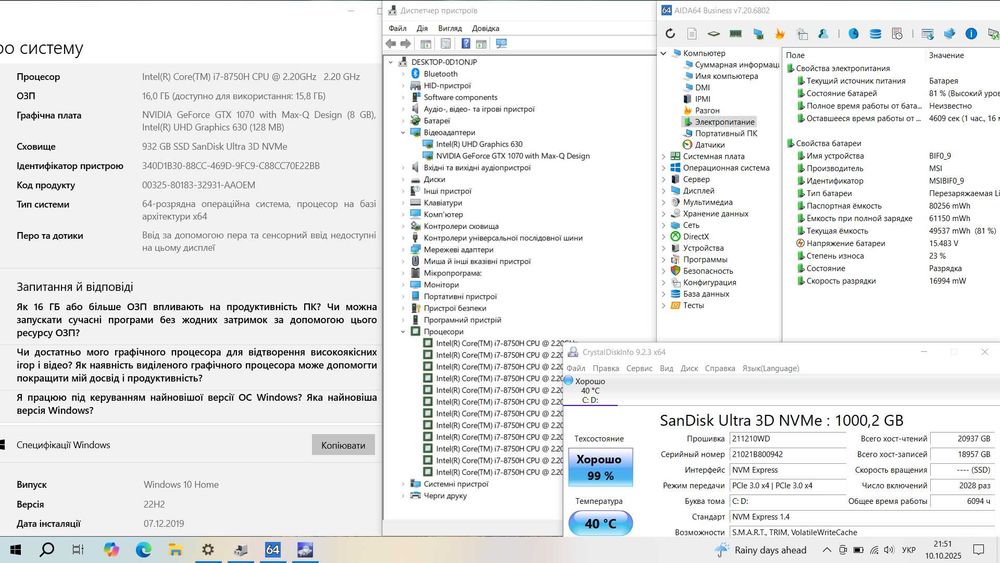Screen dimensions: 1000x563
Task: Collapse the Процесори category
Action: tap(403, 332)
